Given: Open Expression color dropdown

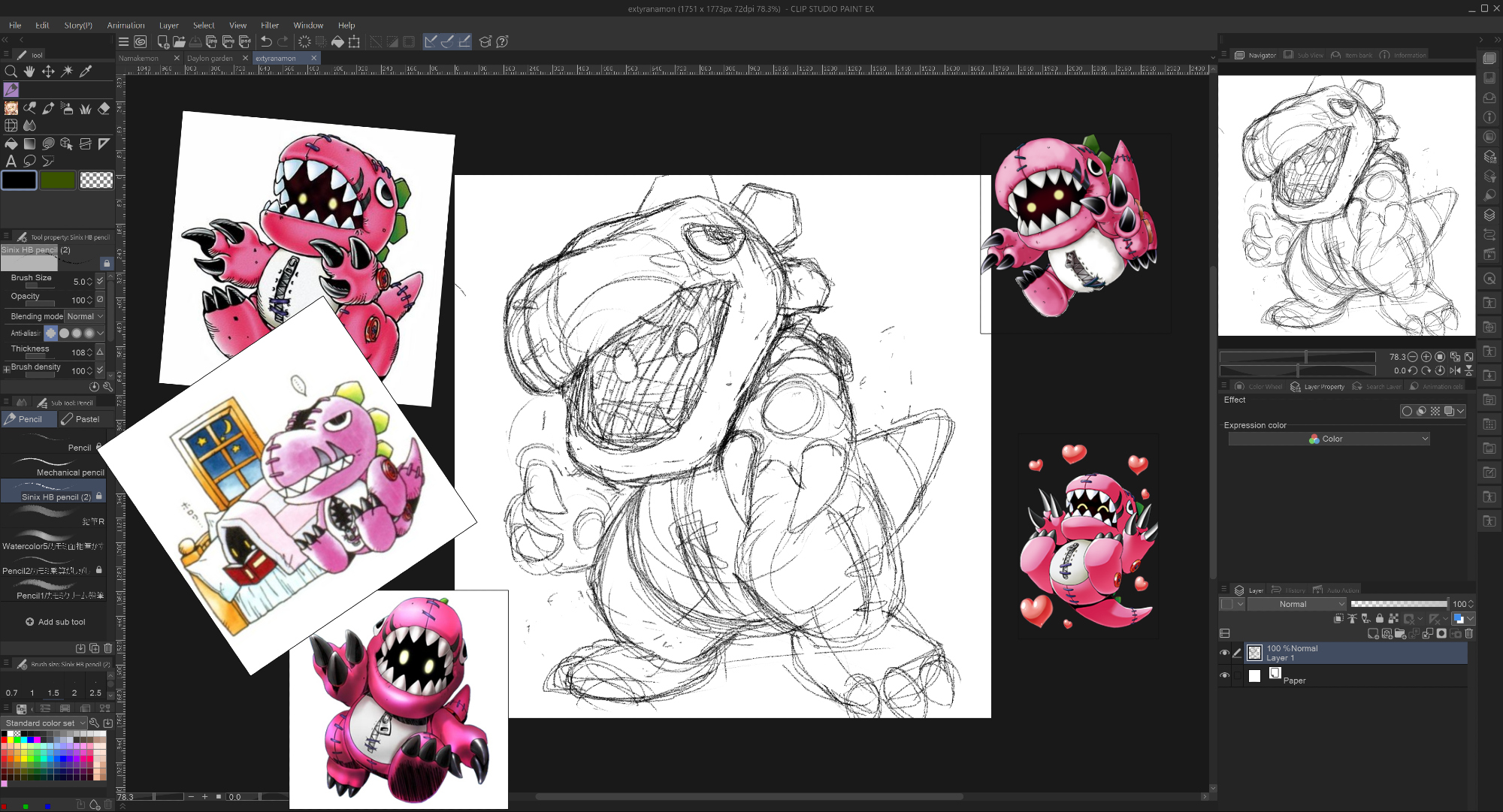Looking at the screenshot, I should tap(1329, 439).
